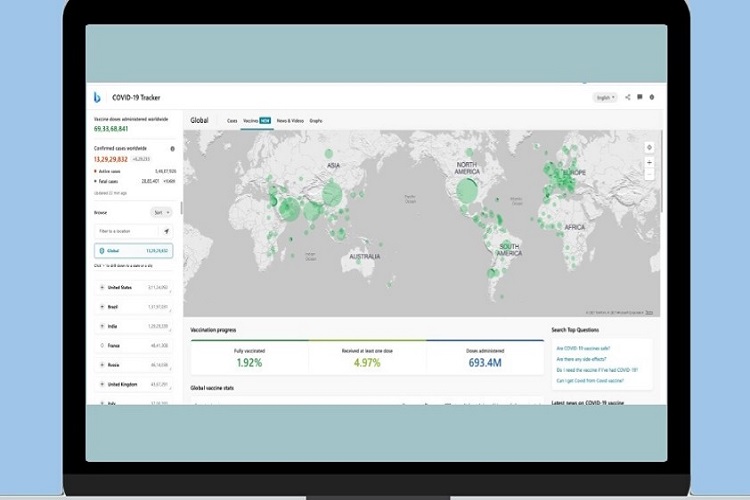Open Do I need the vaccine link
Image resolution: width=750 pixels, height=500 pixels.
pos(597,370)
